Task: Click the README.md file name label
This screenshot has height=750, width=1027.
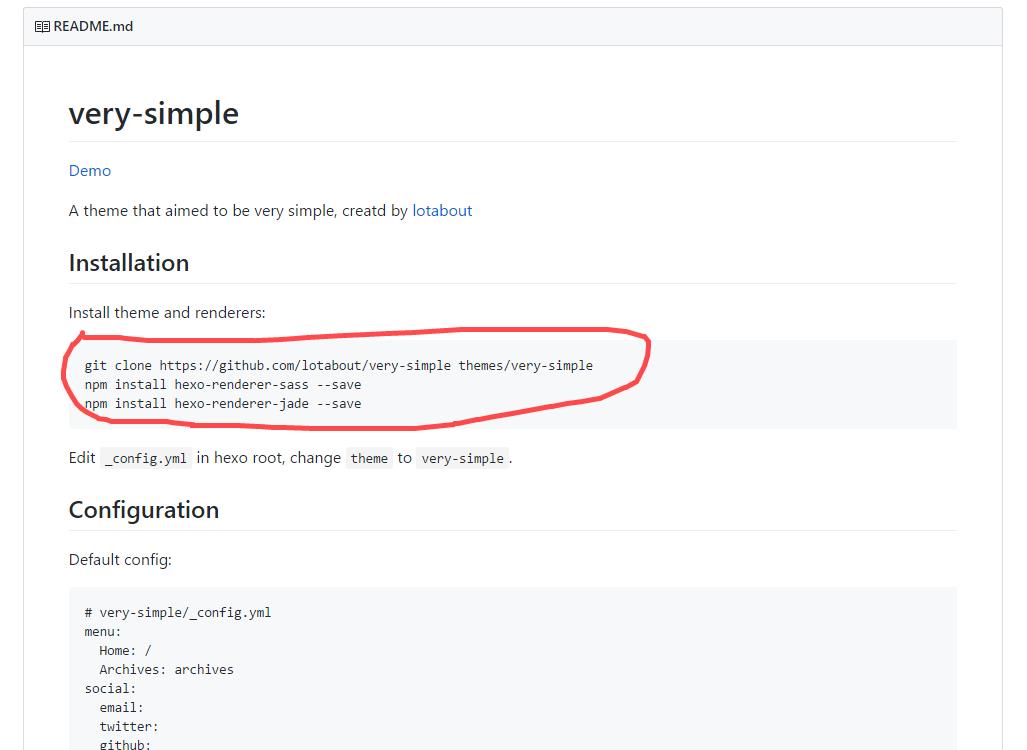Action: 93,27
